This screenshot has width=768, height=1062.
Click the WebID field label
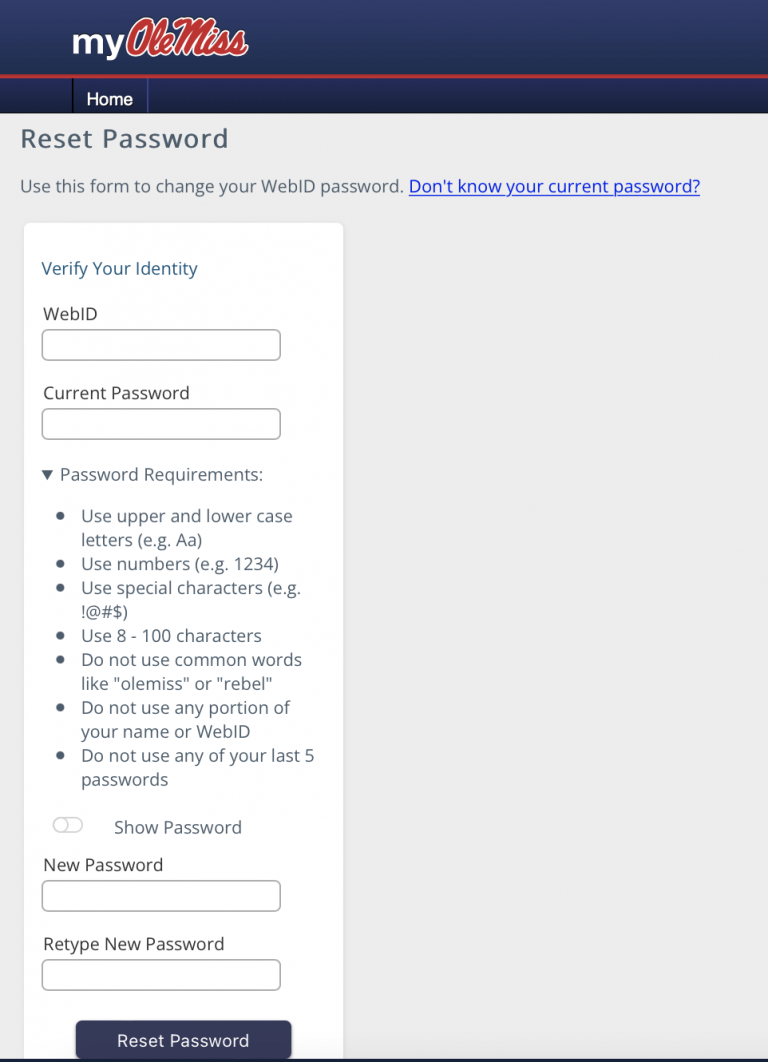pyautogui.click(x=70, y=314)
